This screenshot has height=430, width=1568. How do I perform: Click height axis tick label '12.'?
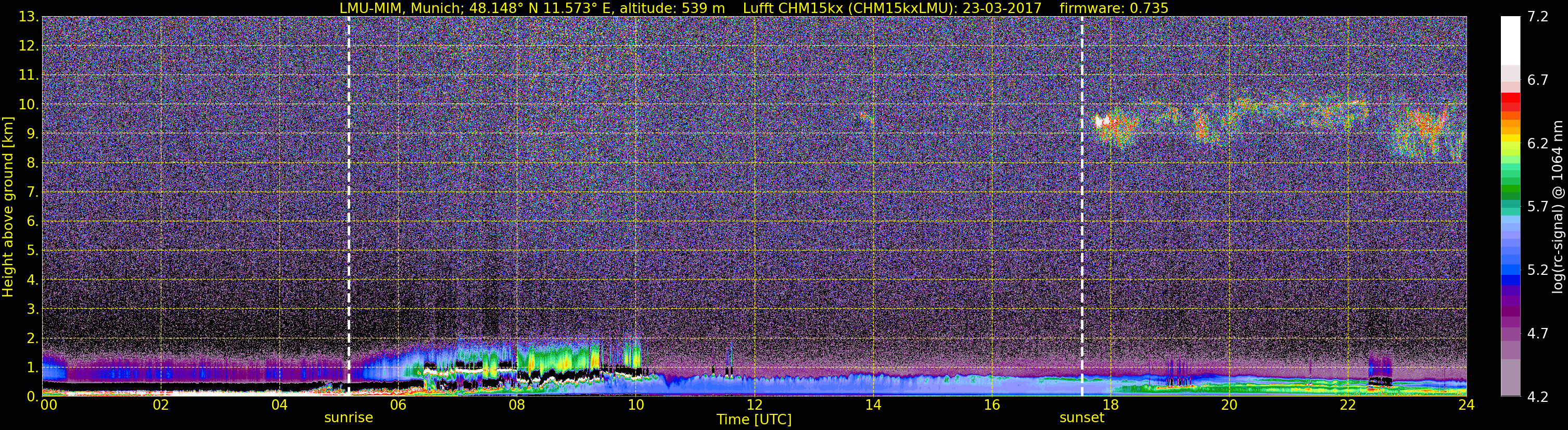(29, 46)
